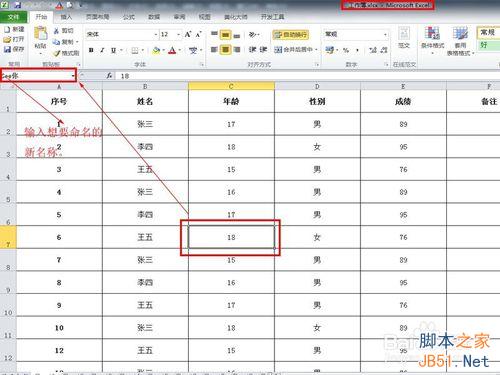The image size is (500, 375).
Task: Toggle the center horizontal align button
Action: [226, 50]
